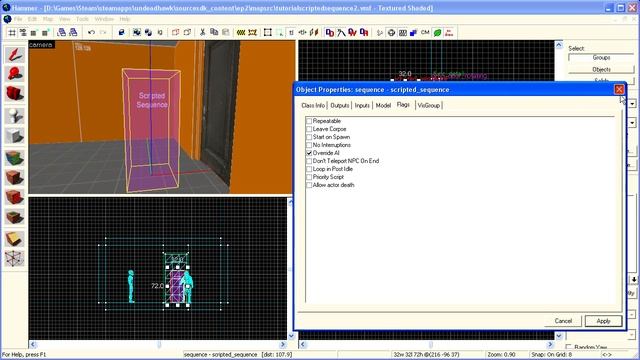Click the Ungroup selection icon
The image size is (640, 360).
click(x=148, y=32)
